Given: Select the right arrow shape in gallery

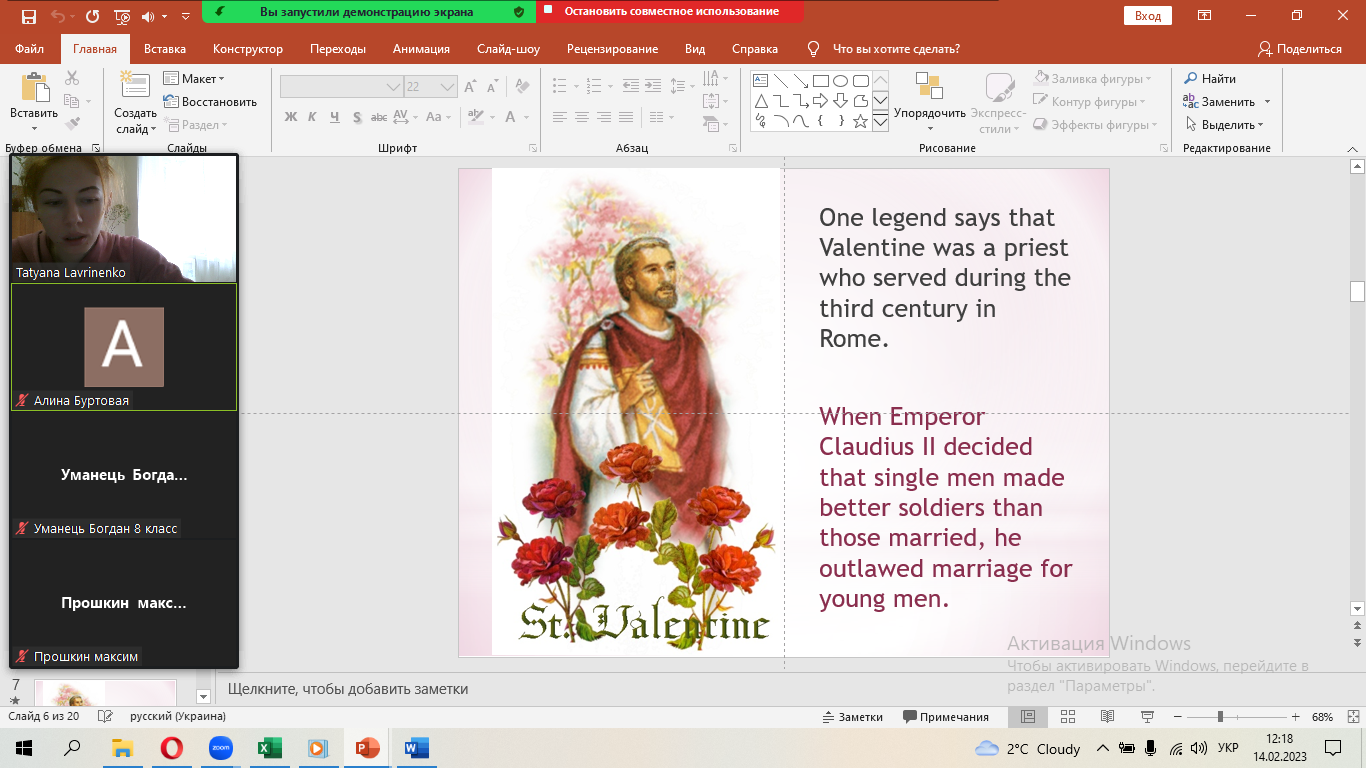Looking at the screenshot, I should (820, 101).
